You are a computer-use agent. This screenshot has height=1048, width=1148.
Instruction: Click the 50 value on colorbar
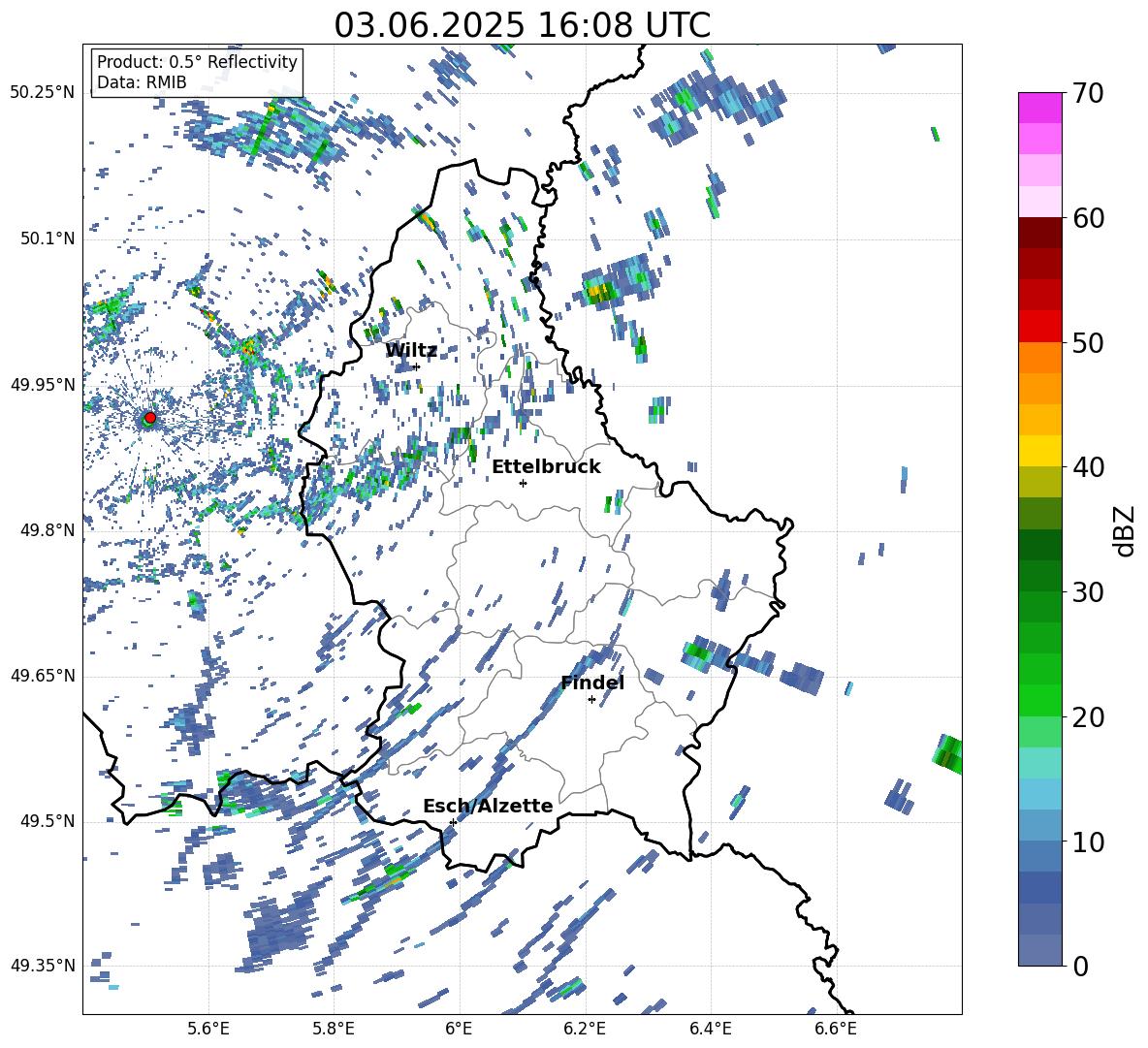coord(1088,342)
